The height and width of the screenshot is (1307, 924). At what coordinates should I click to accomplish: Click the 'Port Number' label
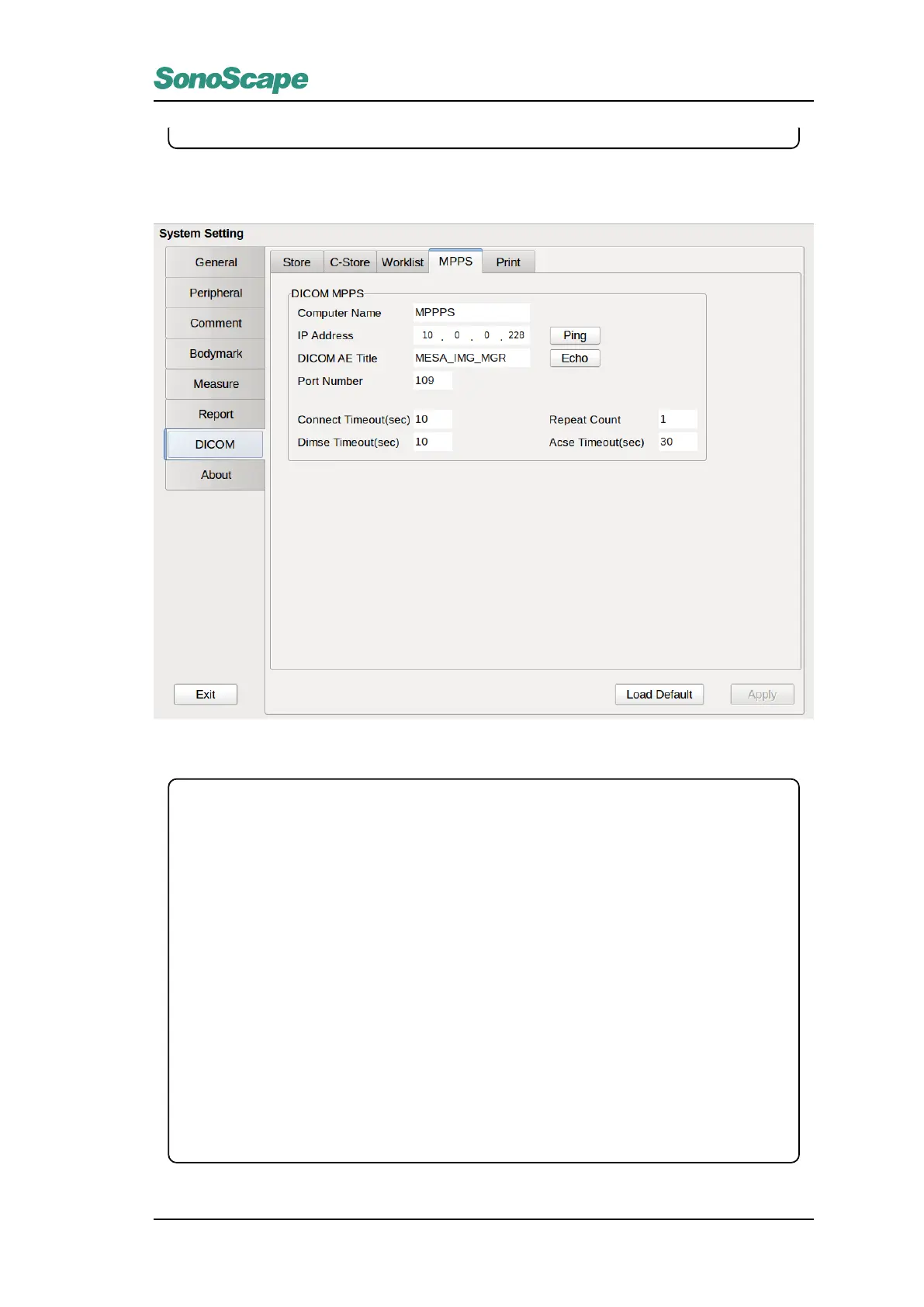click(x=330, y=381)
